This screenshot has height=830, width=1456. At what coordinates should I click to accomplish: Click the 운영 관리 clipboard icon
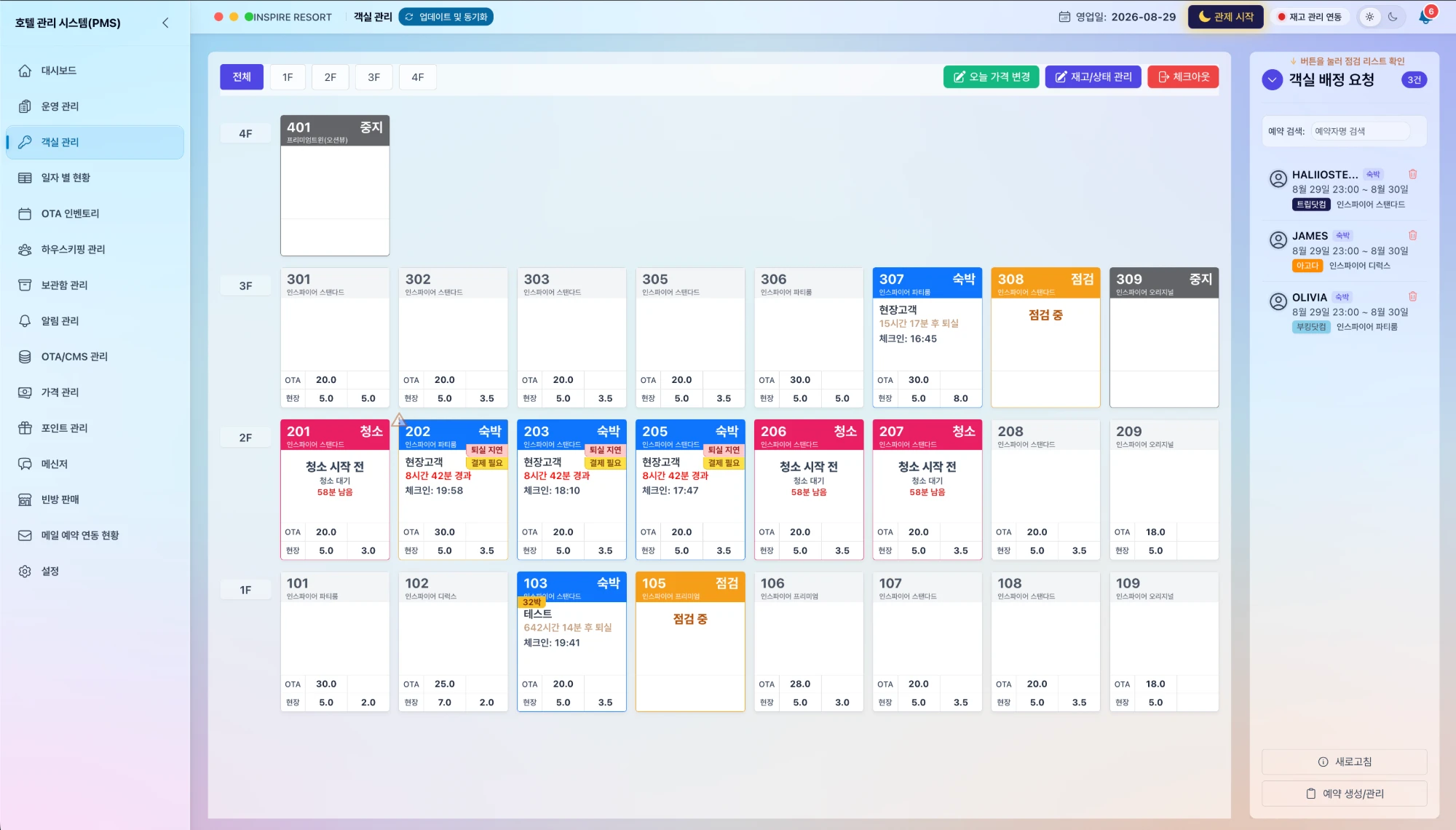(25, 106)
